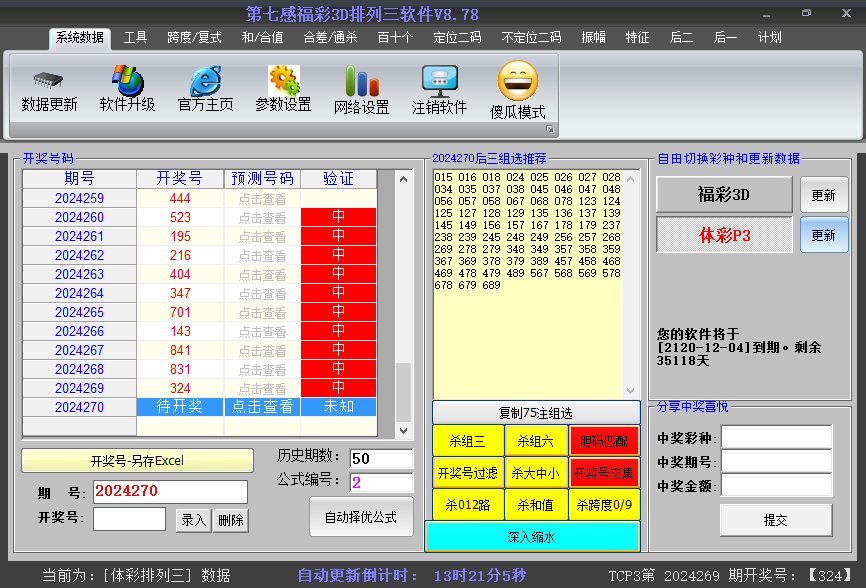The height and width of the screenshot is (588, 866).
Task: Enable 傻瓜模式 smiley face icon
Action: pyautogui.click(x=517, y=81)
